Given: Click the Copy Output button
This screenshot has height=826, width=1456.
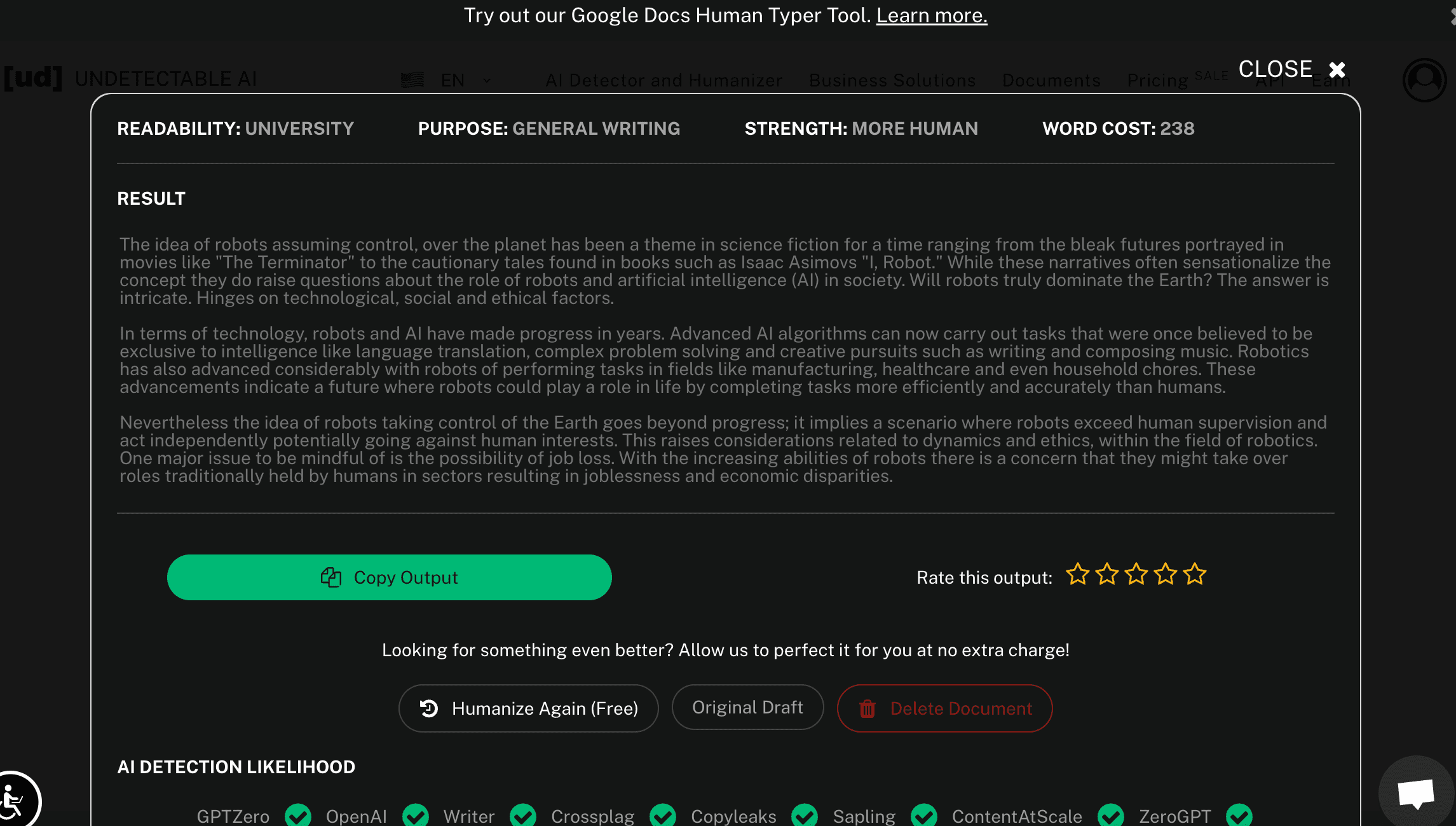Looking at the screenshot, I should click(389, 577).
